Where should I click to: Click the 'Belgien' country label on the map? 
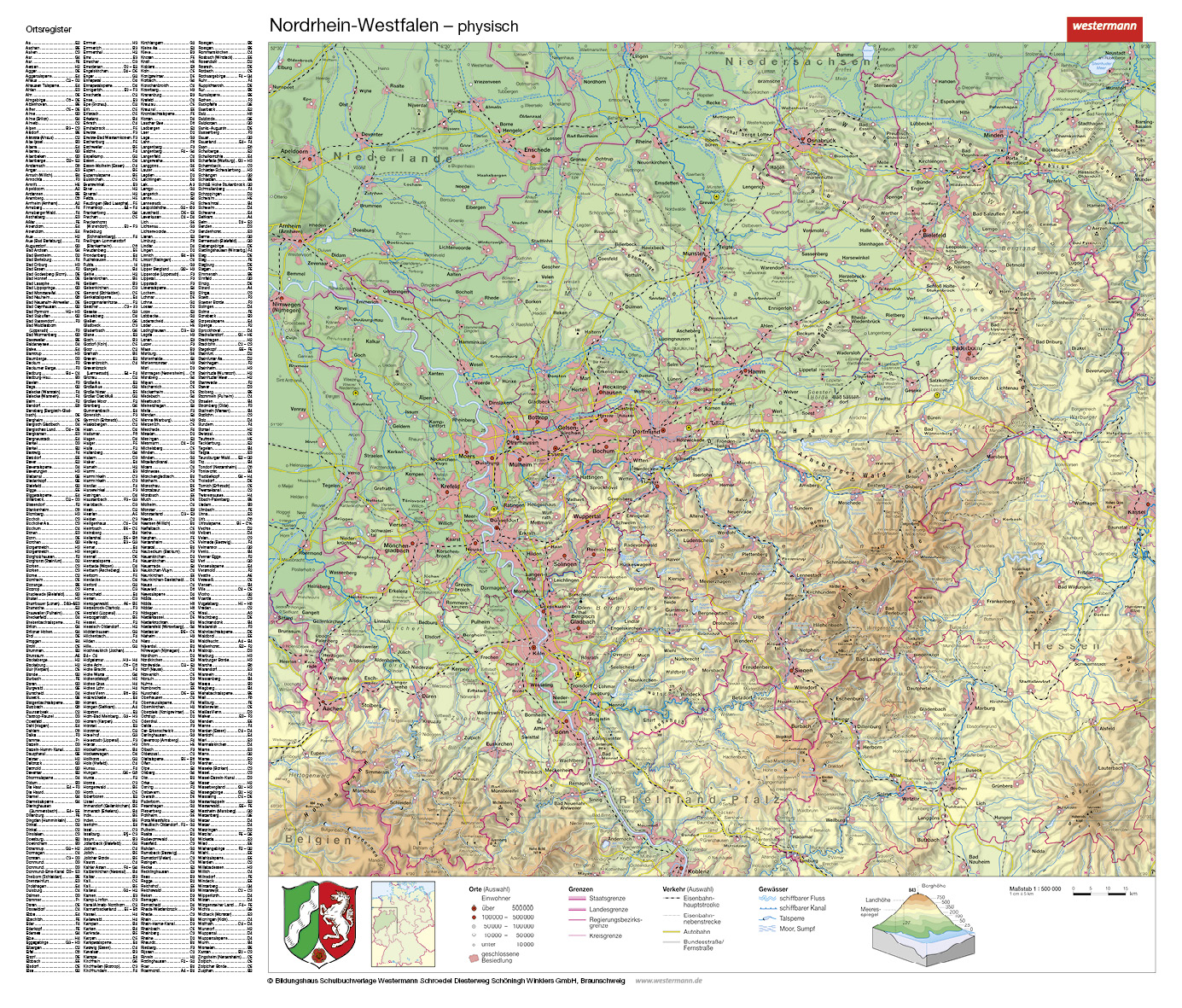319,840
